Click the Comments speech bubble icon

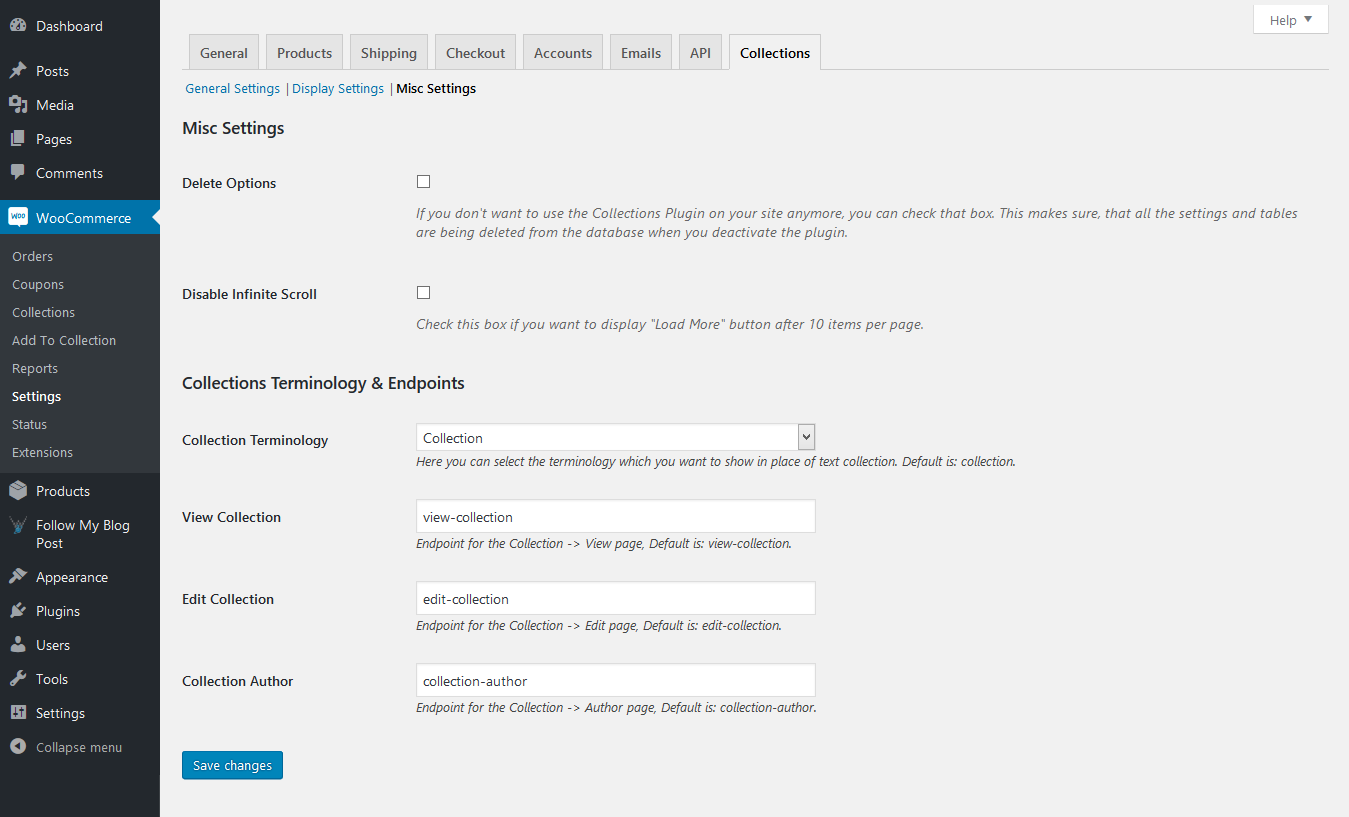click(x=18, y=173)
